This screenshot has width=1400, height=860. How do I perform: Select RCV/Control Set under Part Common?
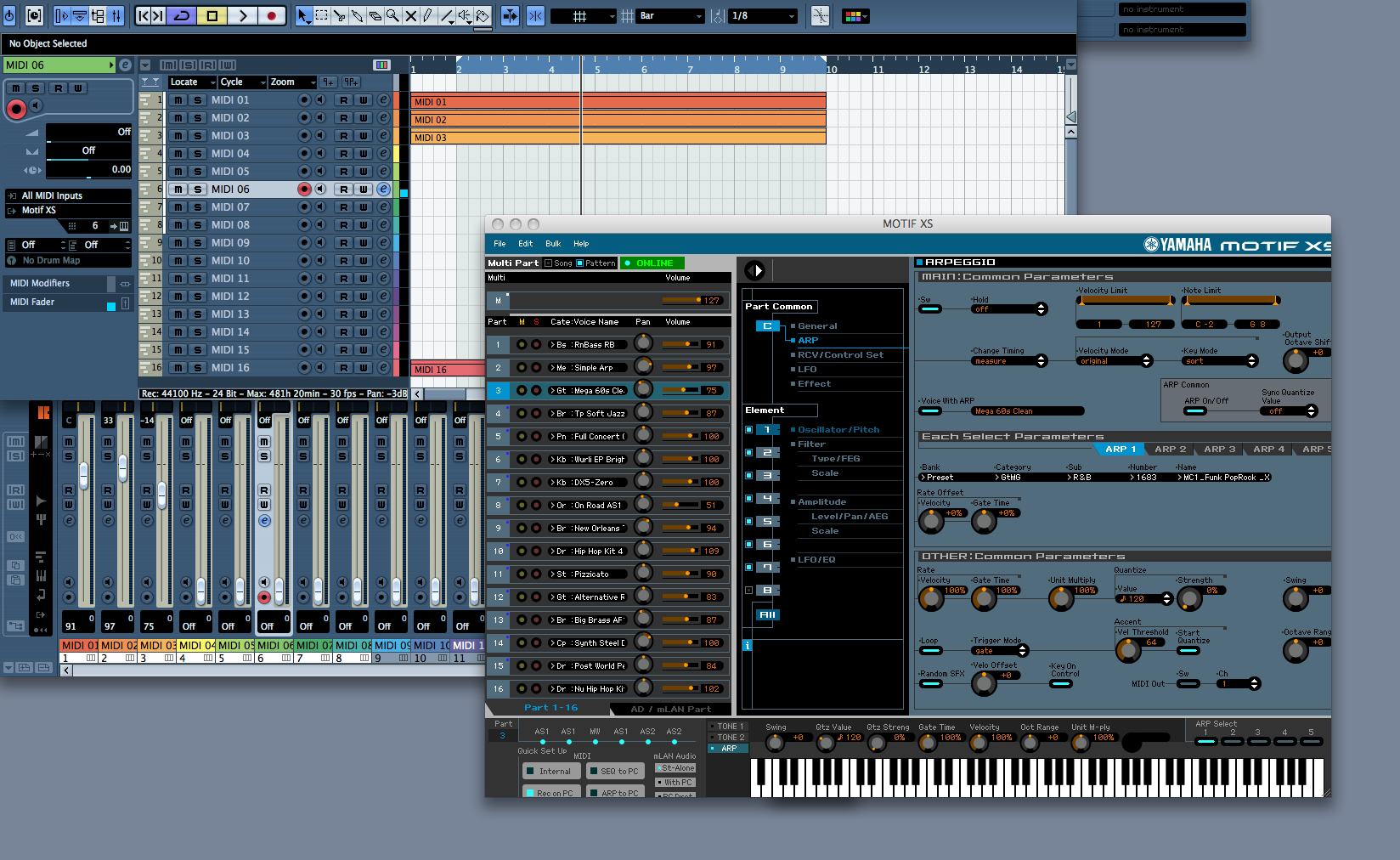click(840, 354)
